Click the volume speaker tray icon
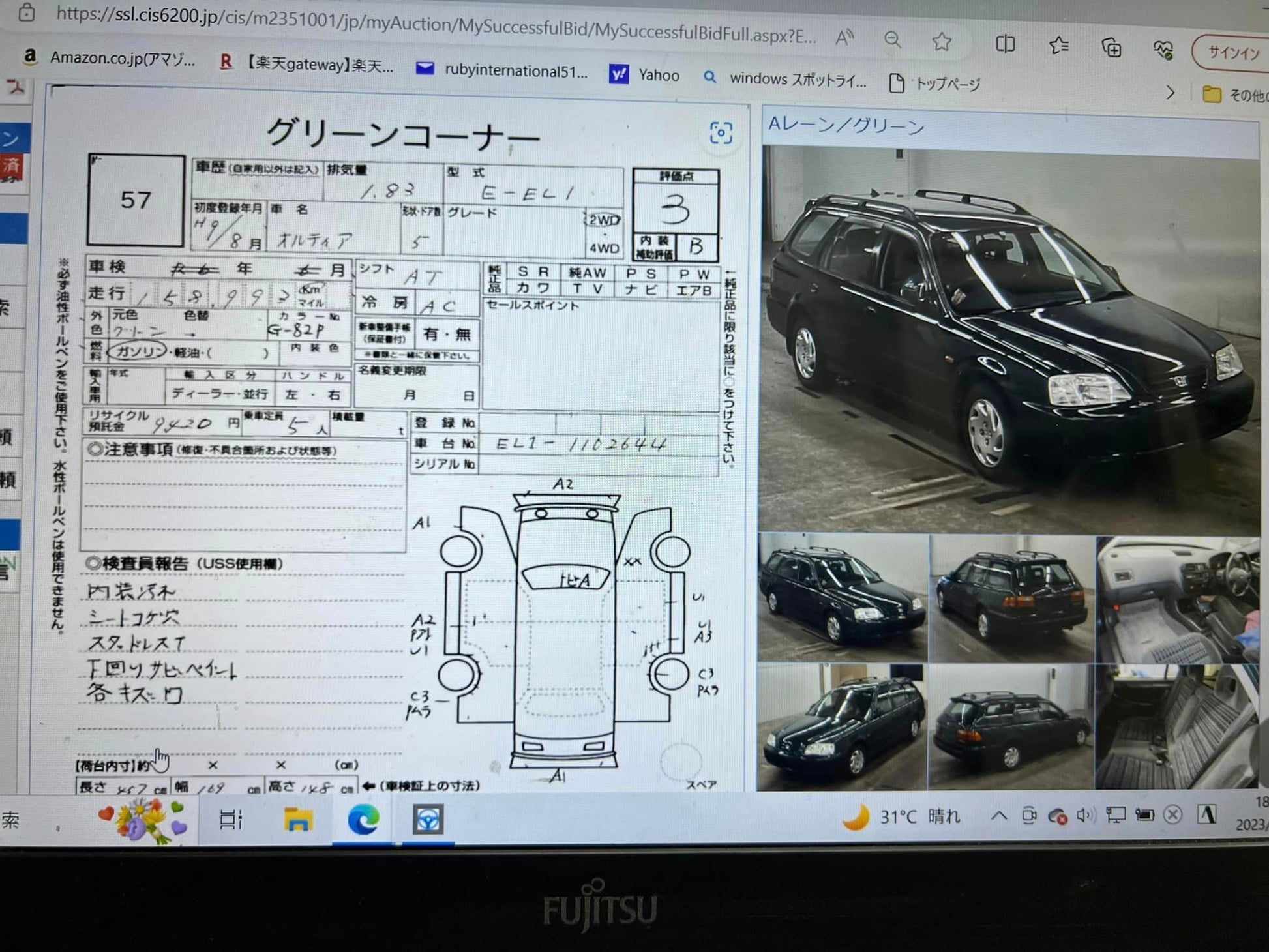The width and height of the screenshot is (1269, 952). coord(1084,815)
